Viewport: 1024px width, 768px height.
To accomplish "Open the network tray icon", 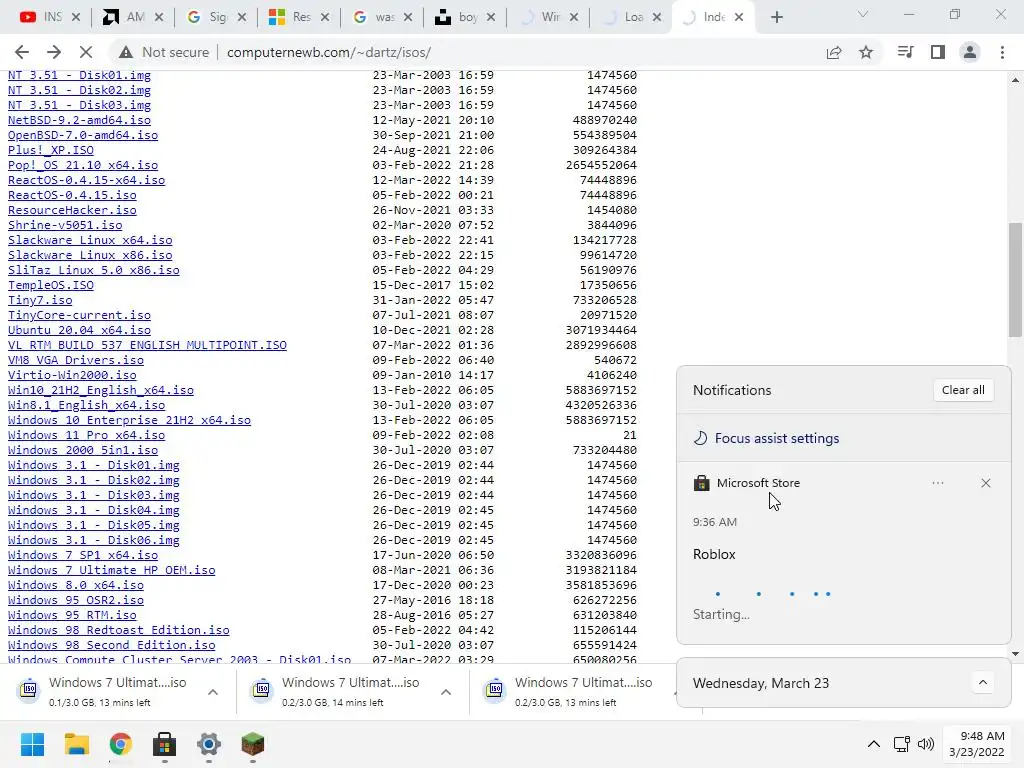I will pyautogui.click(x=902, y=744).
